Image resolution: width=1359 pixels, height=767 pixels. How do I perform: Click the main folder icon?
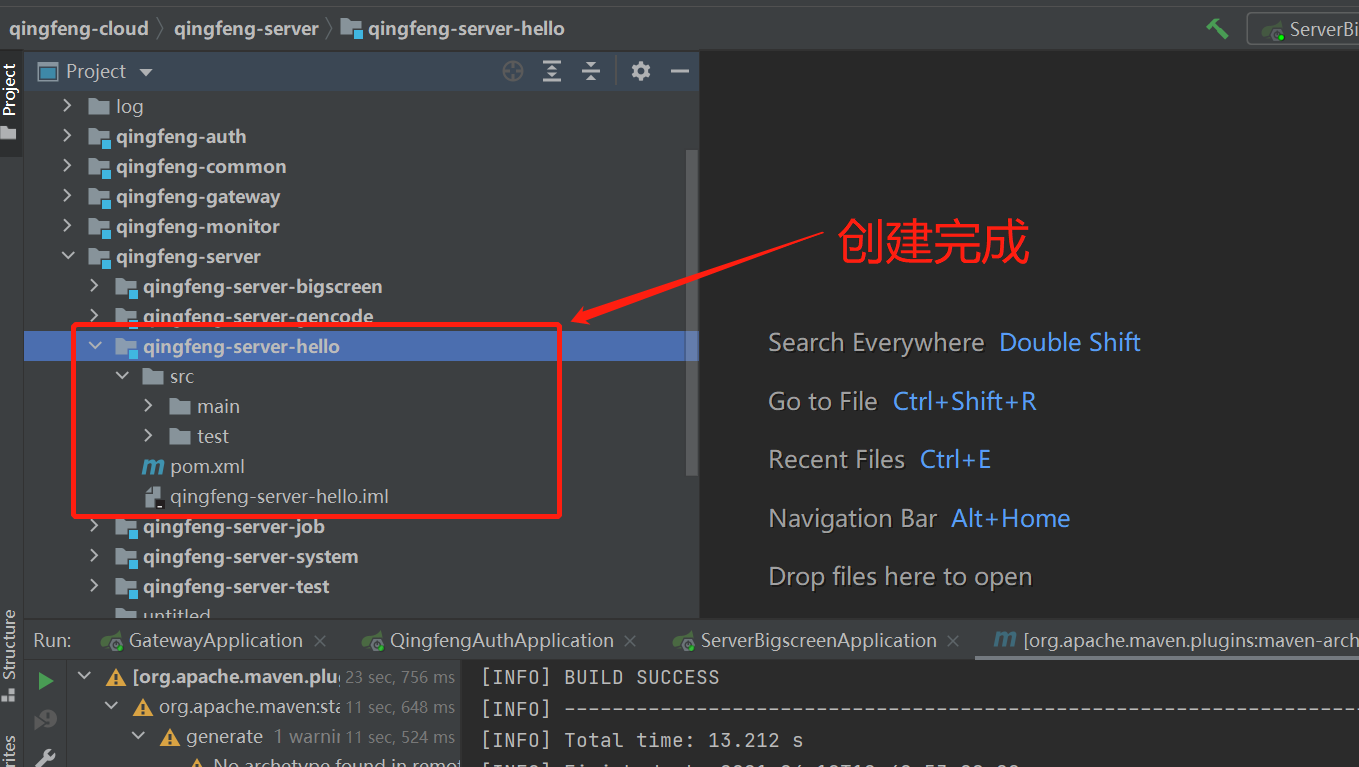click(x=180, y=406)
